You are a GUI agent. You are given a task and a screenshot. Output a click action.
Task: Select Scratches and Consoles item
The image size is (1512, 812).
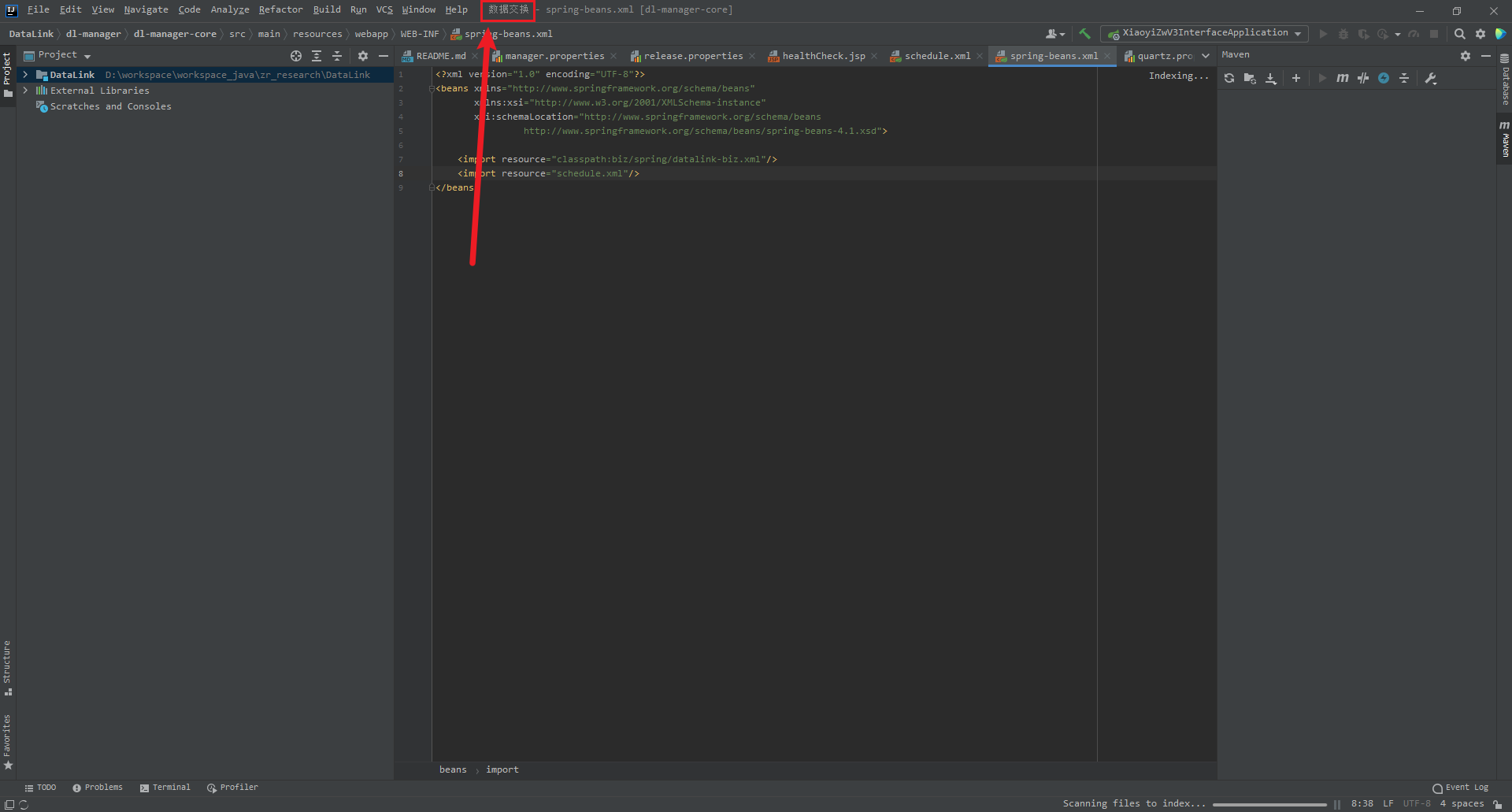click(110, 106)
